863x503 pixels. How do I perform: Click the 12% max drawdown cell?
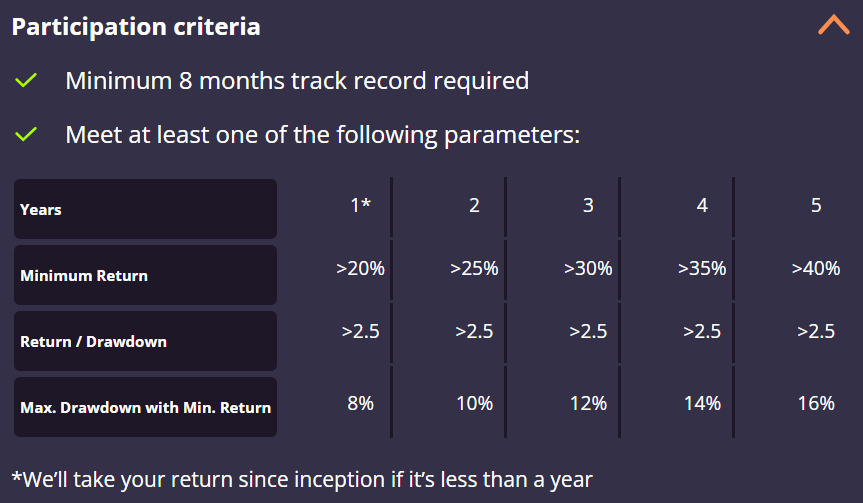pyautogui.click(x=588, y=403)
